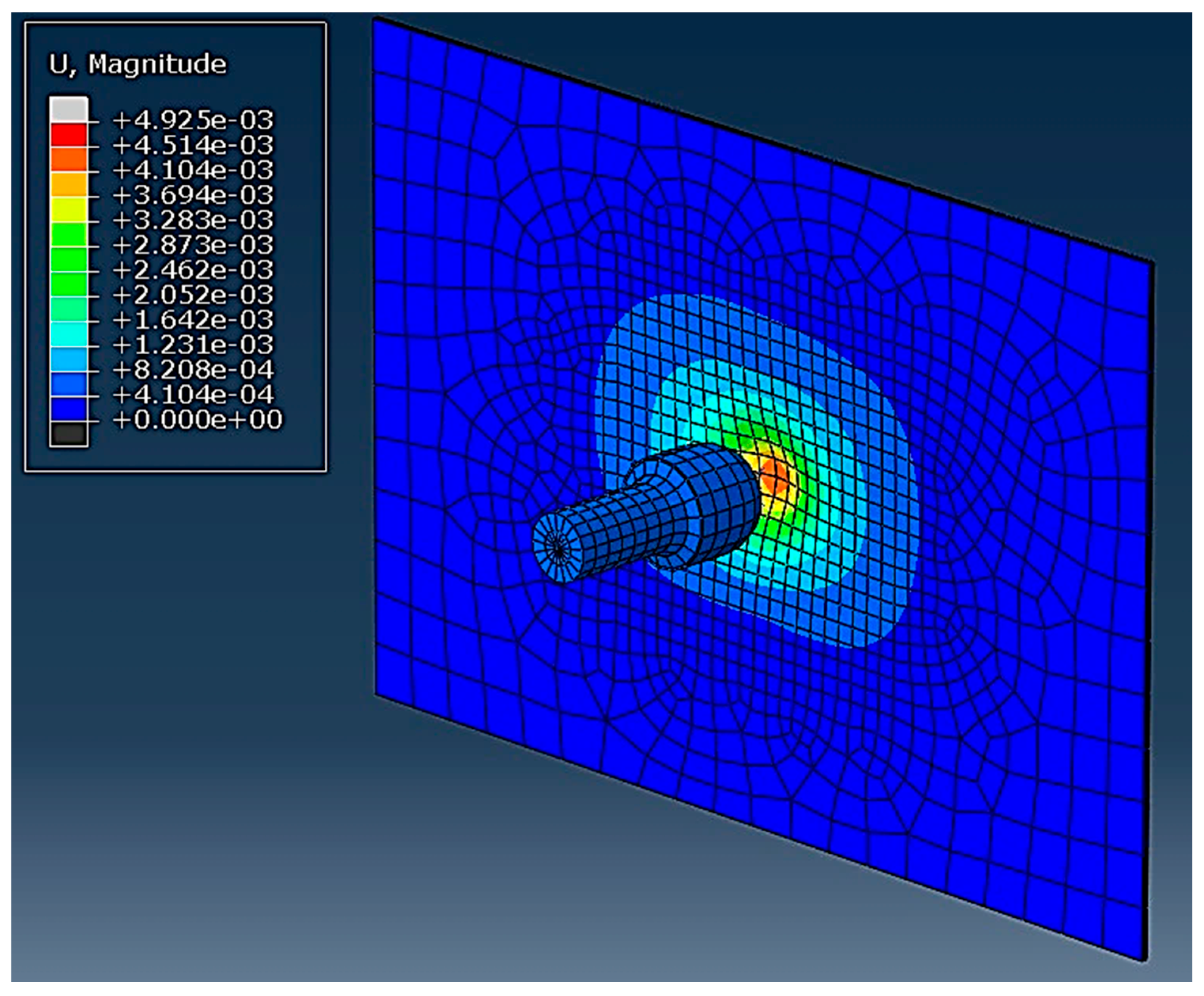Click the +8.208e-04 legend value

click(193, 370)
